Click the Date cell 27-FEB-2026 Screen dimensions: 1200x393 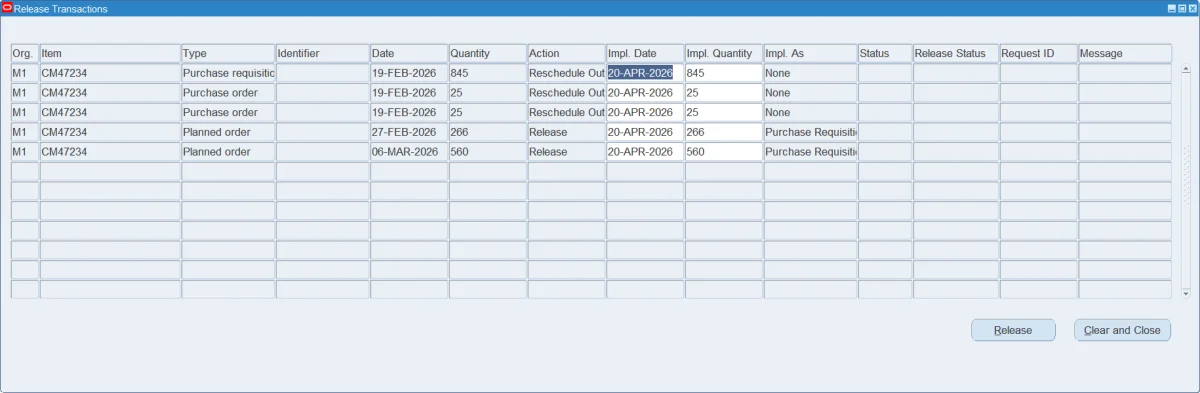pos(409,132)
